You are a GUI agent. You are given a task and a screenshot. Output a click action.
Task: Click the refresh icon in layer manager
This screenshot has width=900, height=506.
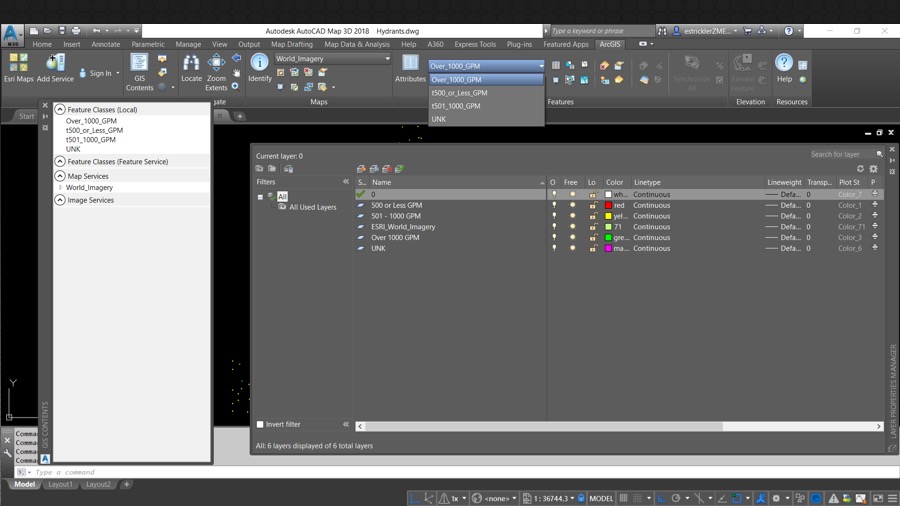860,169
